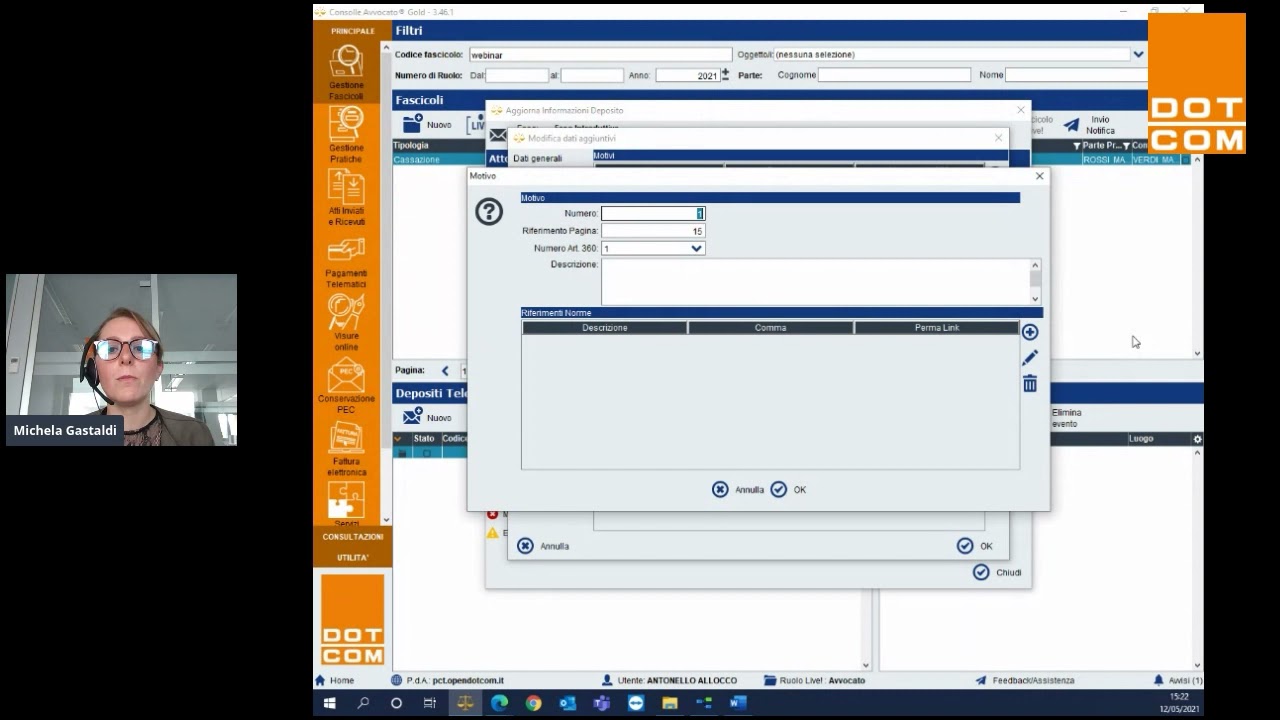
Task: Open Fattura elettronica section
Action: tap(346, 448)
